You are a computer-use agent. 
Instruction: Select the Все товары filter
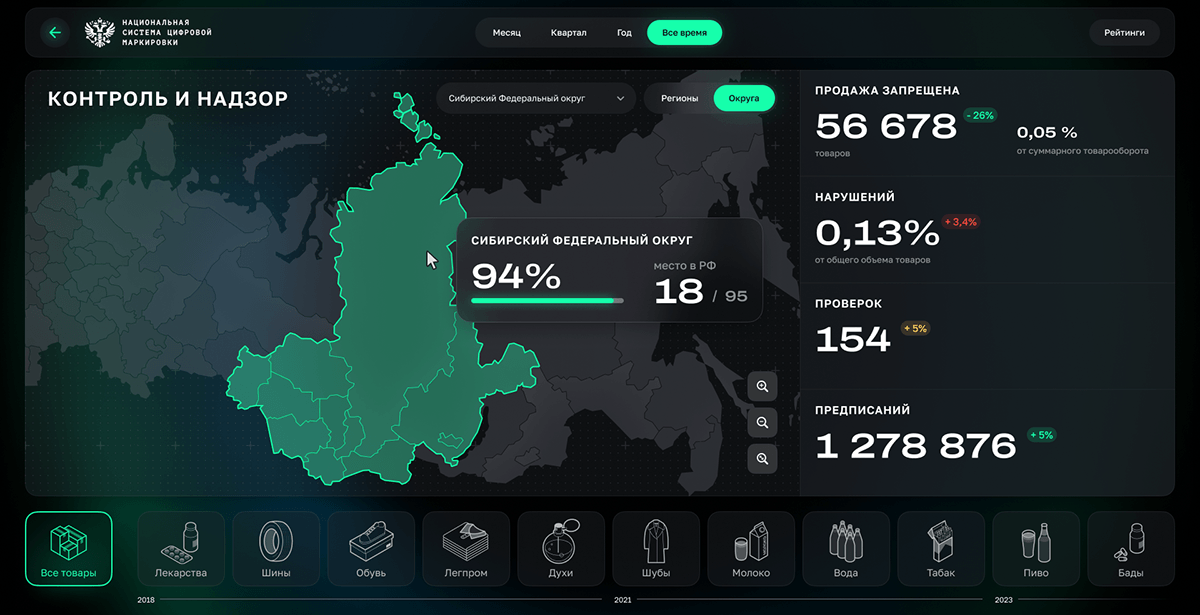point(68,548)
